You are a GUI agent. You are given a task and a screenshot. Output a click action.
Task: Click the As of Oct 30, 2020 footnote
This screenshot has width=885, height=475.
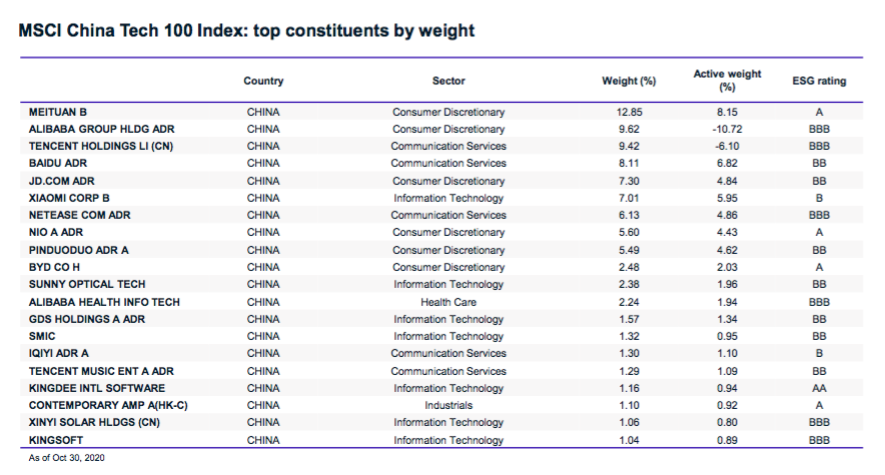click(66, 457)
